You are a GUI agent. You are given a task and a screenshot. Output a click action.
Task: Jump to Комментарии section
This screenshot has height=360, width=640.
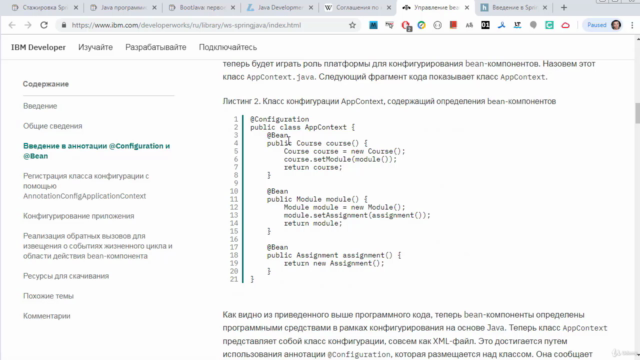[47, 316]
